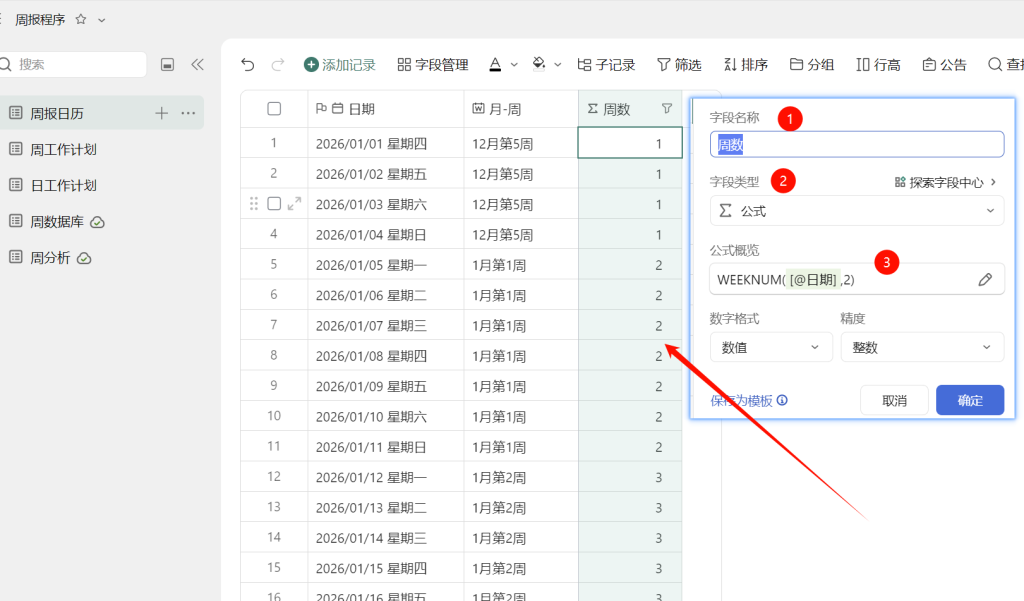Select row number 10 in the table
Viewport: 1024px width, 601px height.
pyautogui.click(x=274, y=416)
